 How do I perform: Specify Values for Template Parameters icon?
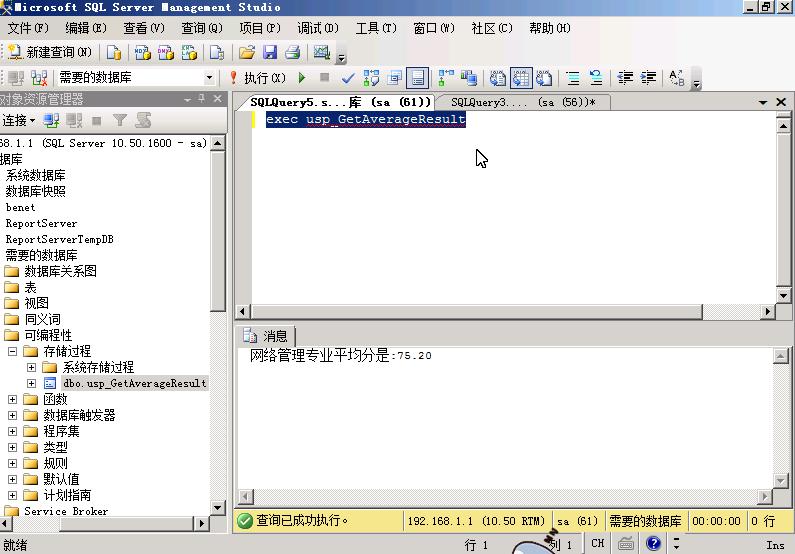click(x=677, y=78)
